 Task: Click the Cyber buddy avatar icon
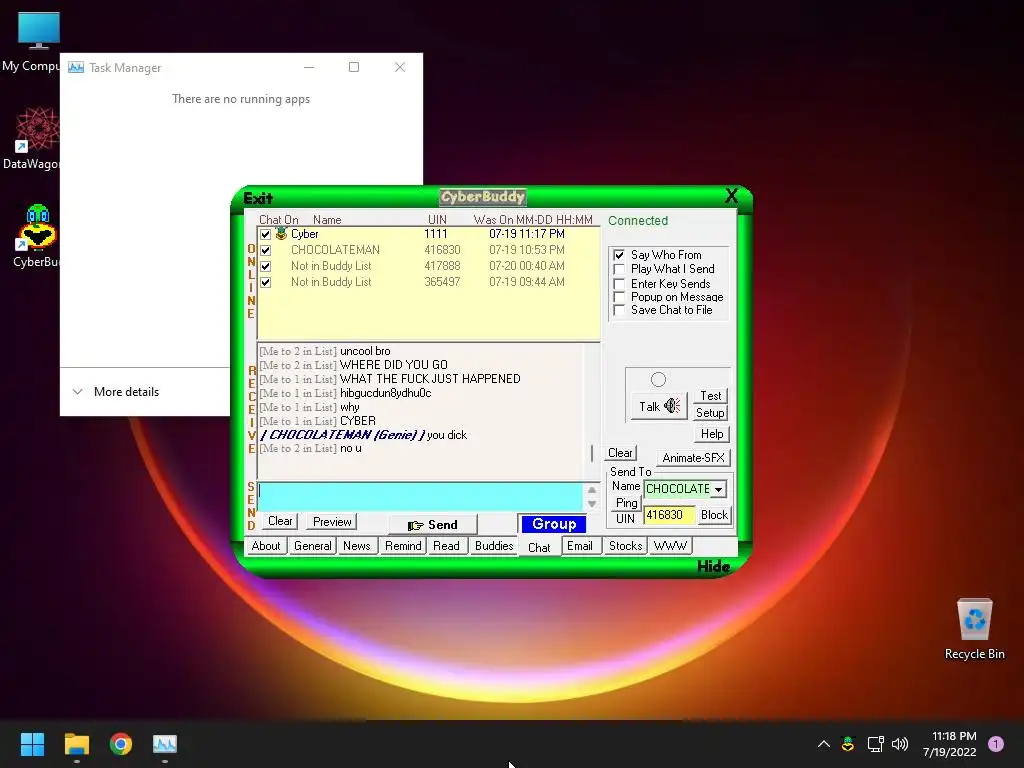pyautogui.click(x=281, y=233)
